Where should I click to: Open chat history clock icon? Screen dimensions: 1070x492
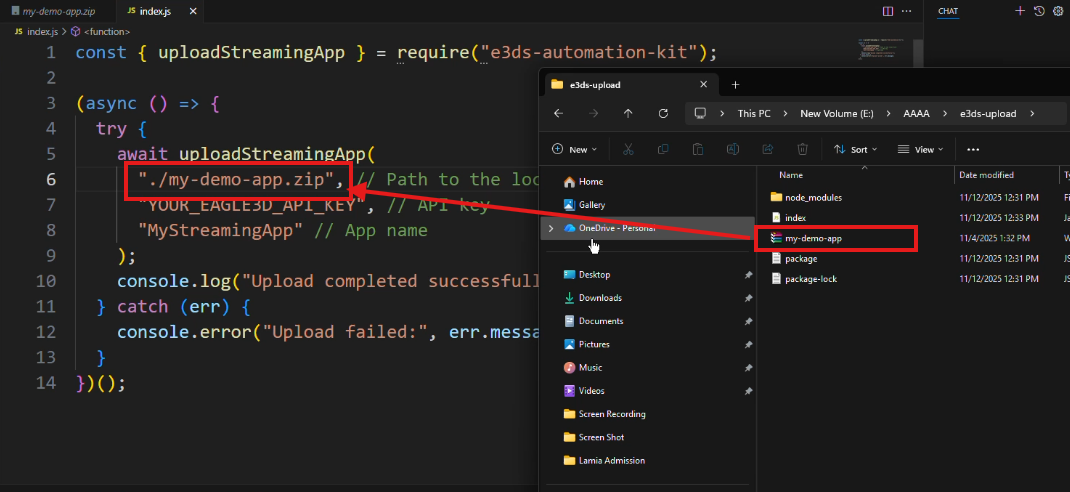[x=1039, y=11]
